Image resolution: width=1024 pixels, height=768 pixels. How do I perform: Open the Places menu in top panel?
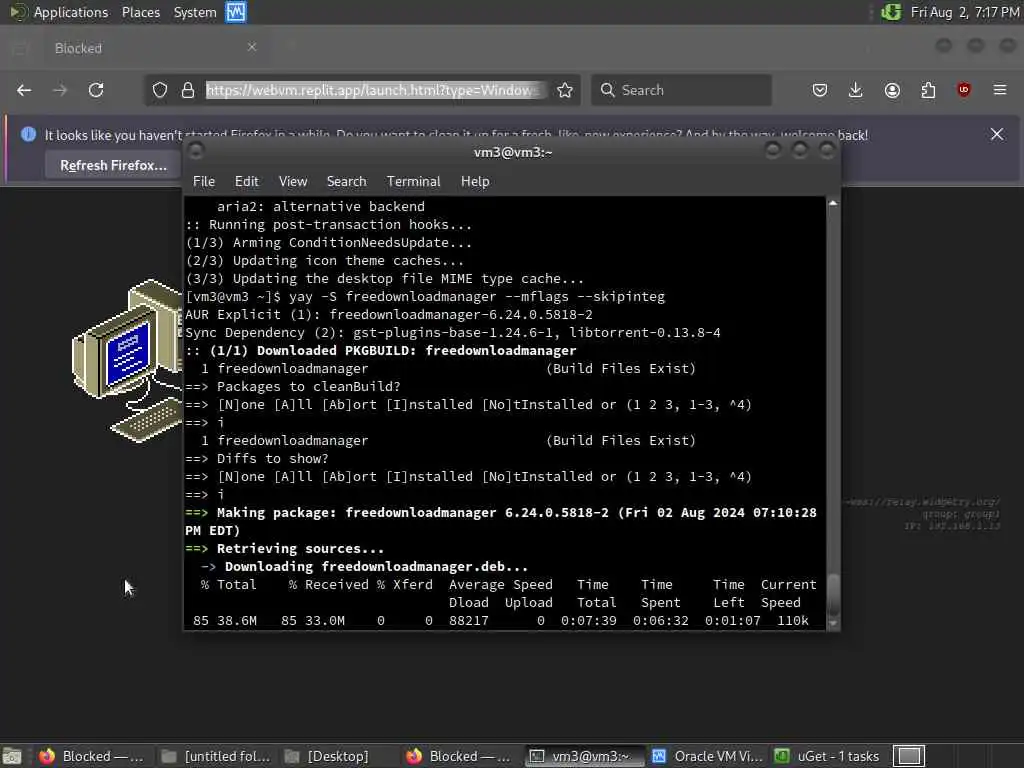click(x=140, y=12)
